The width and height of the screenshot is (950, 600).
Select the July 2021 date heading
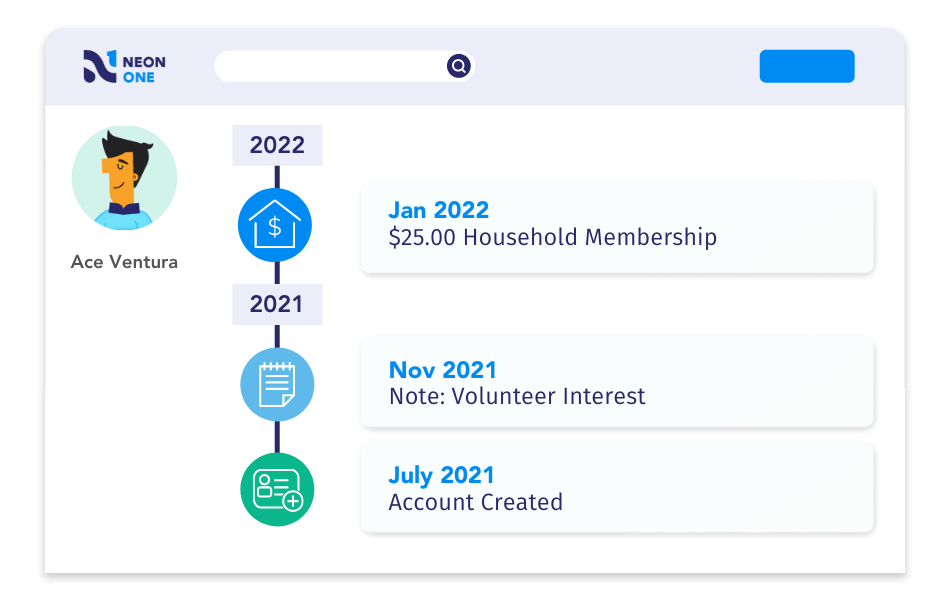pos(442,475)
